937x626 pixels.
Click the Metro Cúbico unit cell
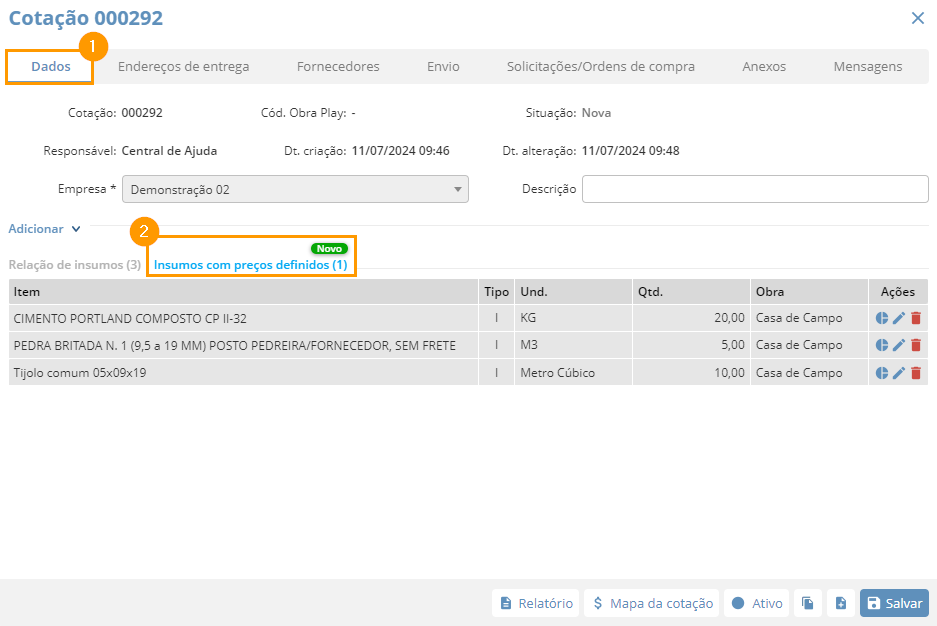click(573, 373)
